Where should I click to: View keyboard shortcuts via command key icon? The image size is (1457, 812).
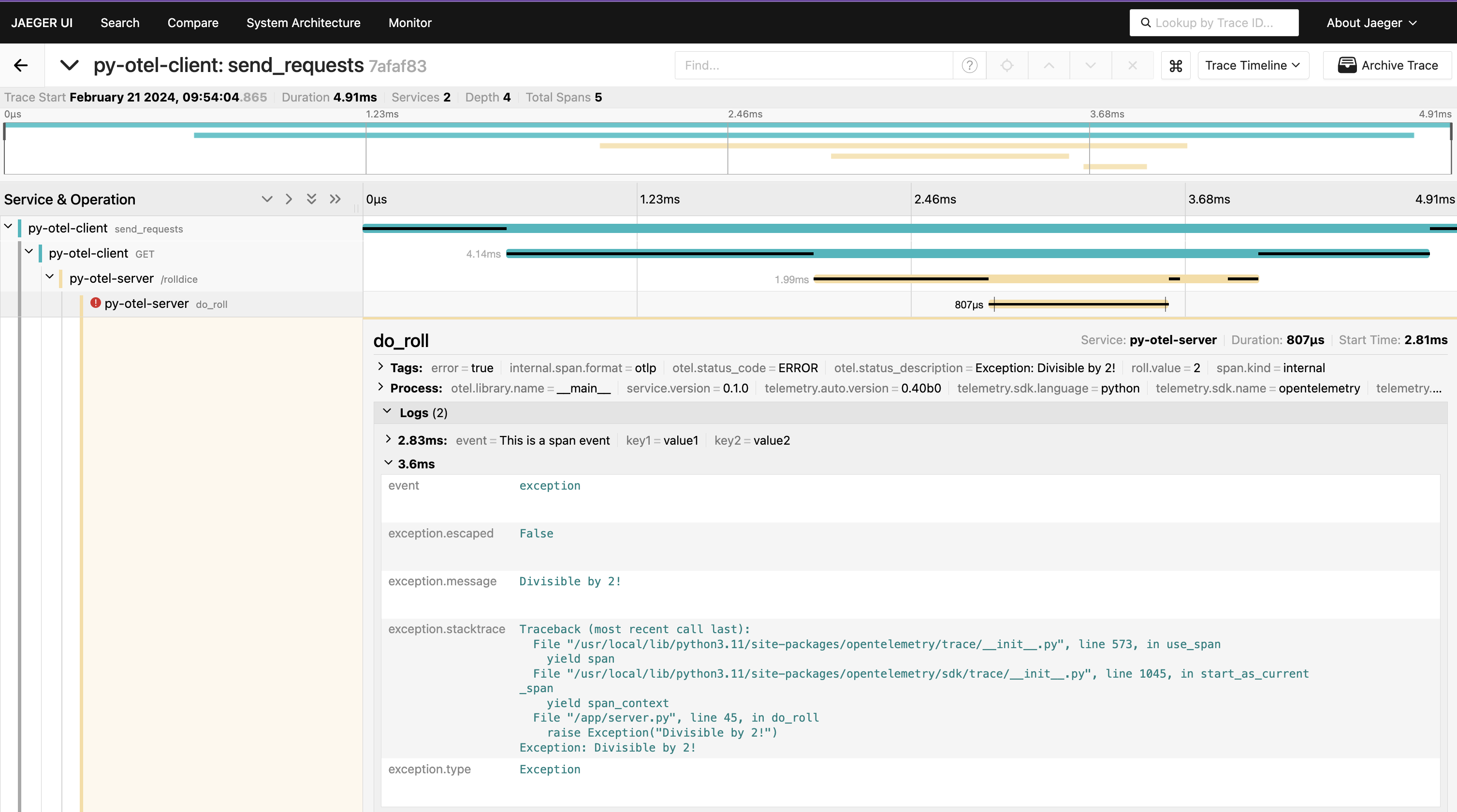point(1176,65)
